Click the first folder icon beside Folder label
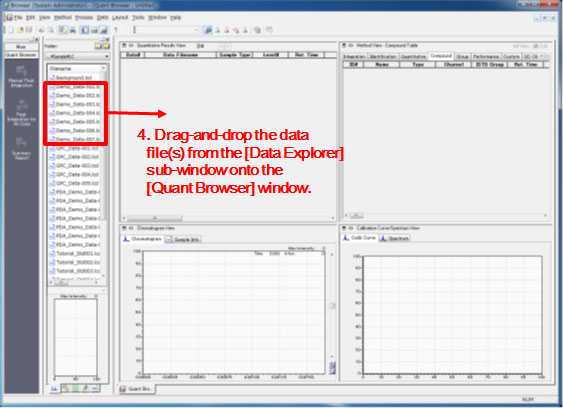Screen dimensions: 563x408 [98, 46]
